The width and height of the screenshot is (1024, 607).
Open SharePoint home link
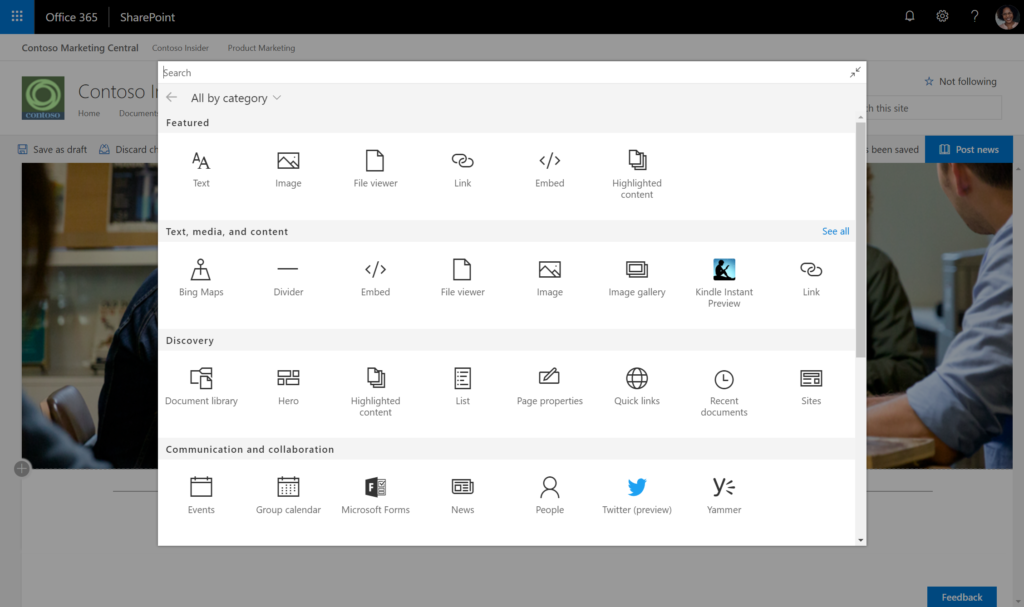click(x=147, y=17)
